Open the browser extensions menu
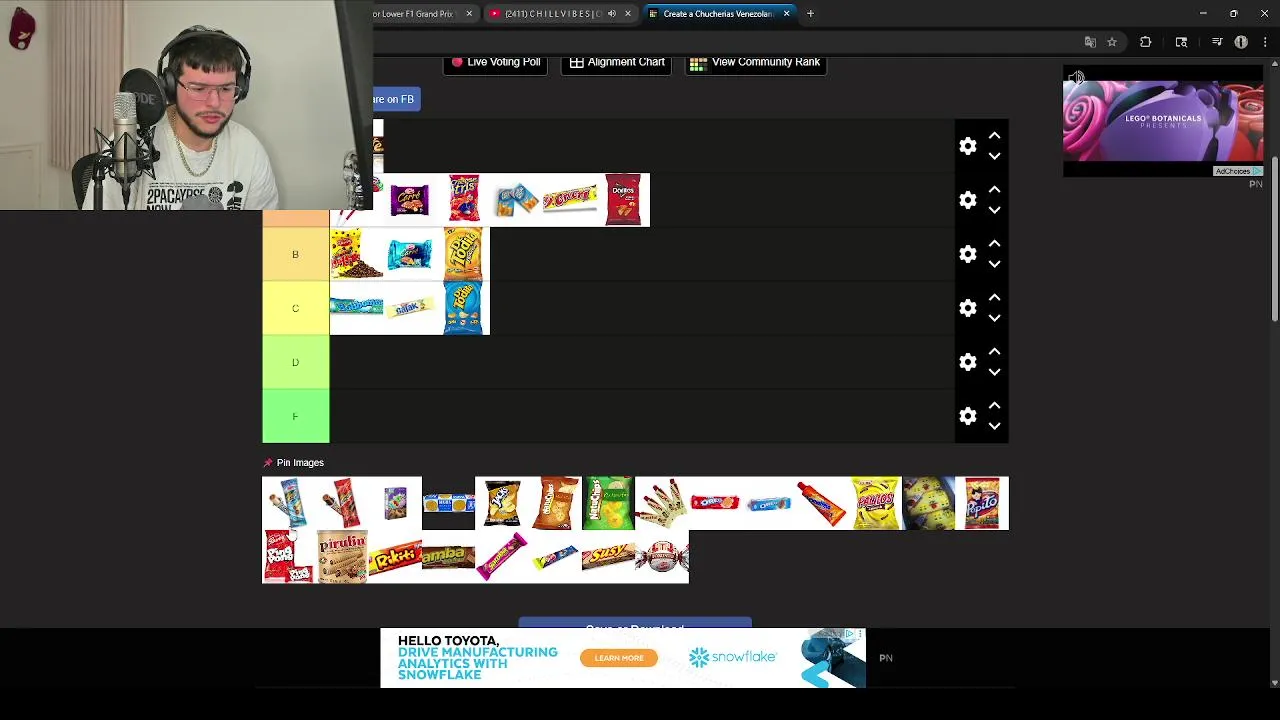Viewport: 1280px width, 720px height. 1146,42
